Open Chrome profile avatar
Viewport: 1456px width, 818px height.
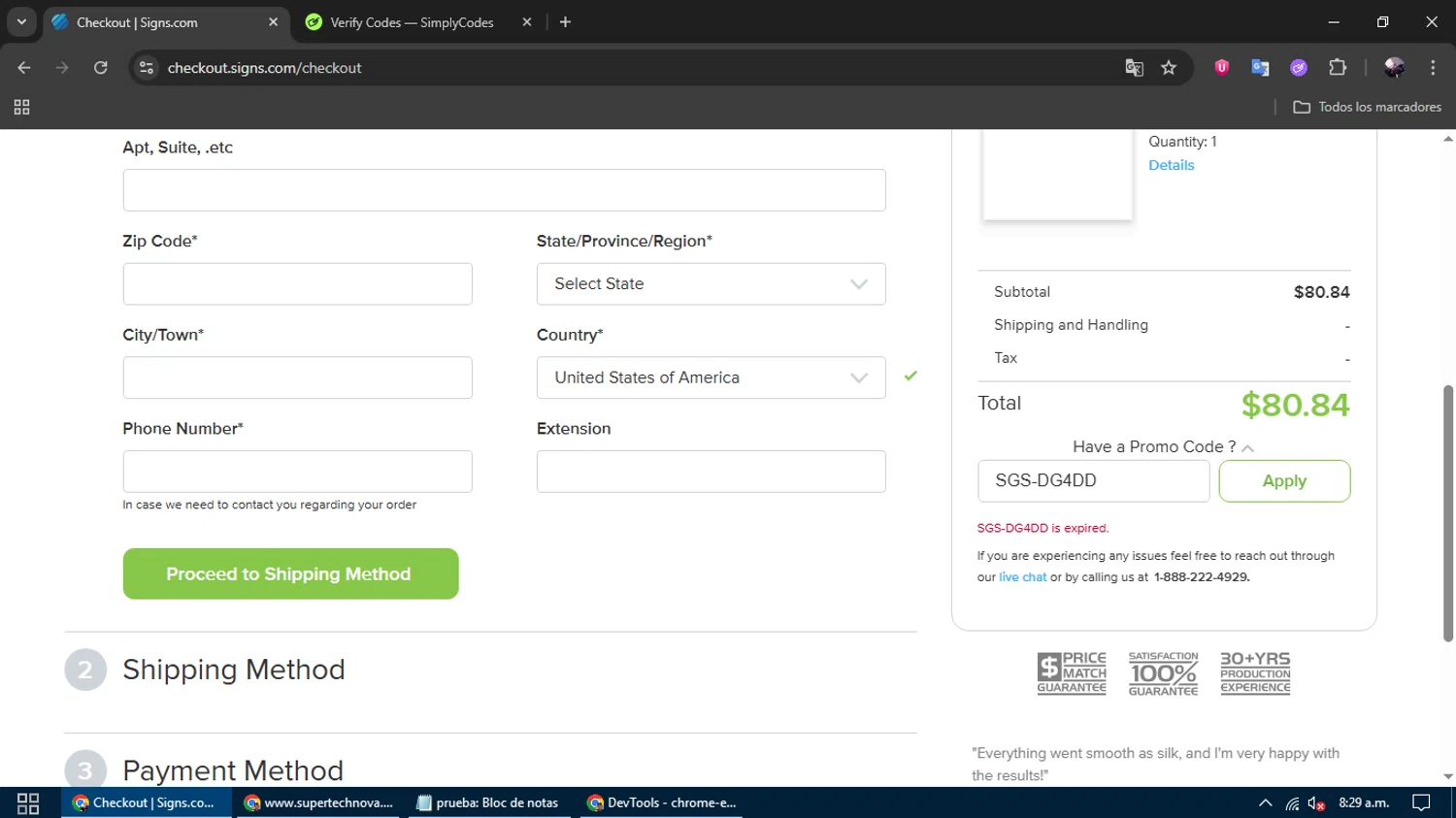1395,67
